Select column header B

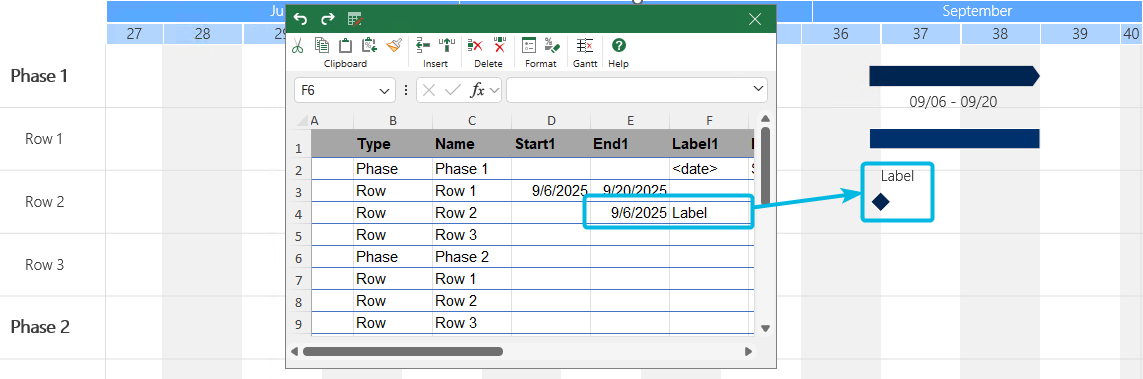coord(393,120)
